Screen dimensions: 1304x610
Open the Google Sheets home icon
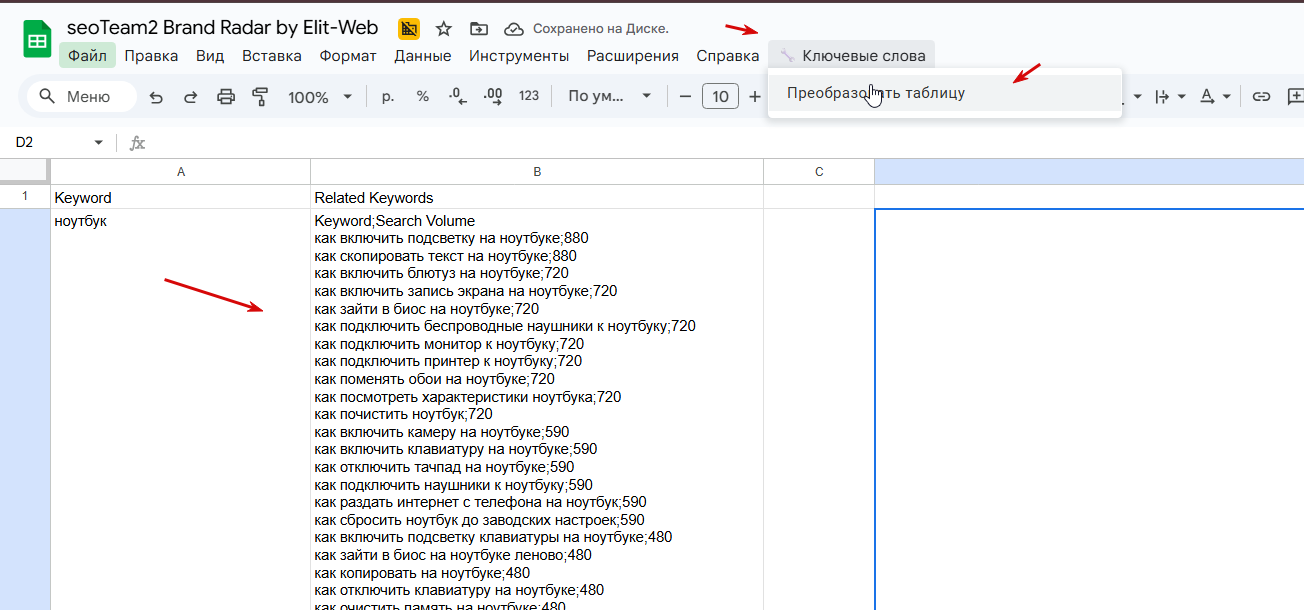tap(37, 41)
